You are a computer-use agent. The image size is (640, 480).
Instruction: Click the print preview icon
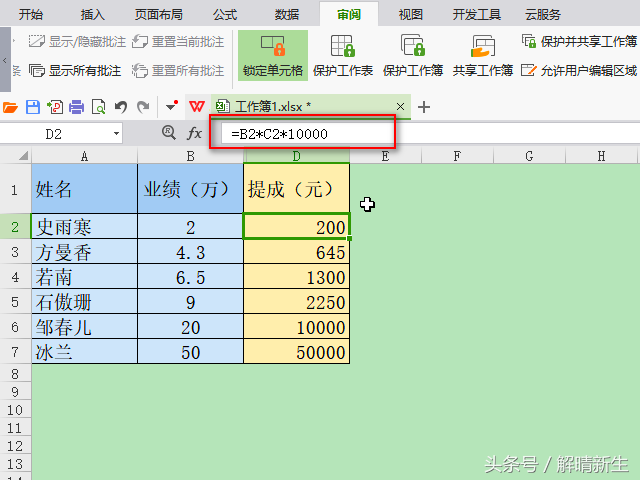(x=98, y=107)
